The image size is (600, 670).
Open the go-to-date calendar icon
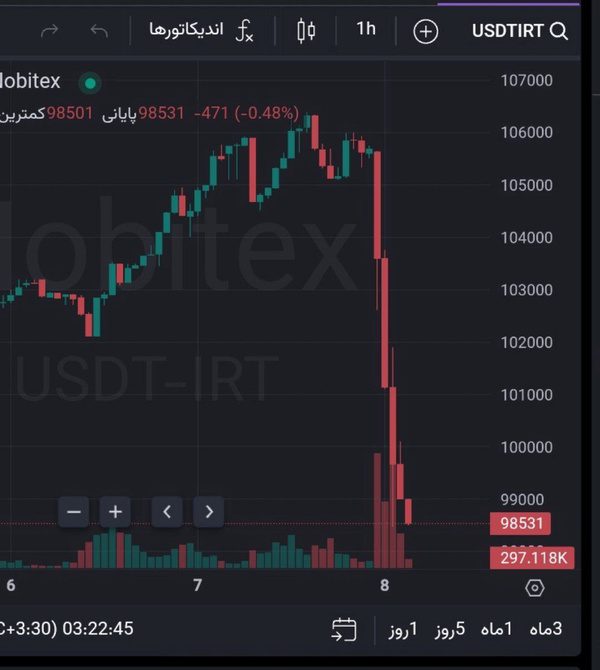click(x=344, y=629)
